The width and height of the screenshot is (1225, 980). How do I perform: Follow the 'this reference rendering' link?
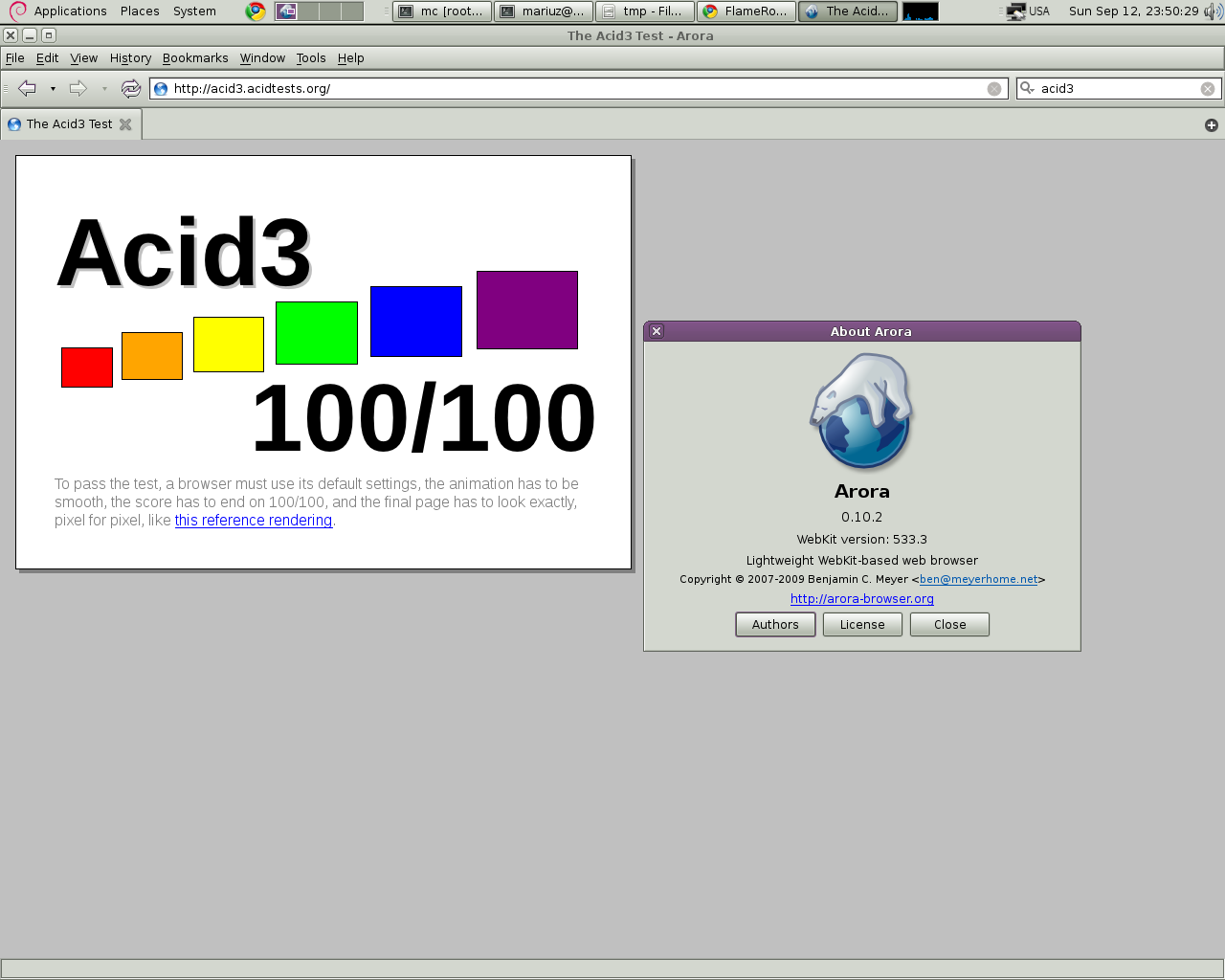tap(254, 521)
